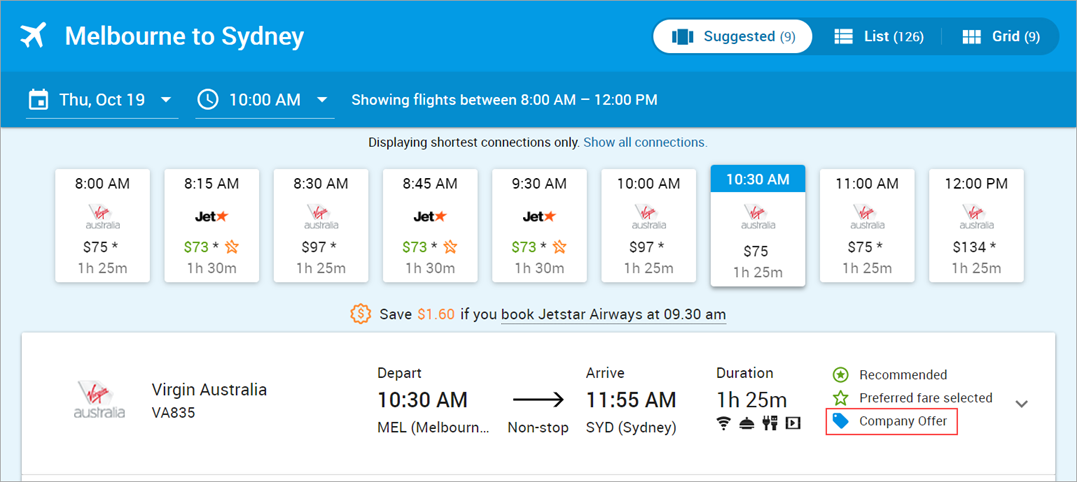Switch to the Grid (9) view tab

(1001, 36)
